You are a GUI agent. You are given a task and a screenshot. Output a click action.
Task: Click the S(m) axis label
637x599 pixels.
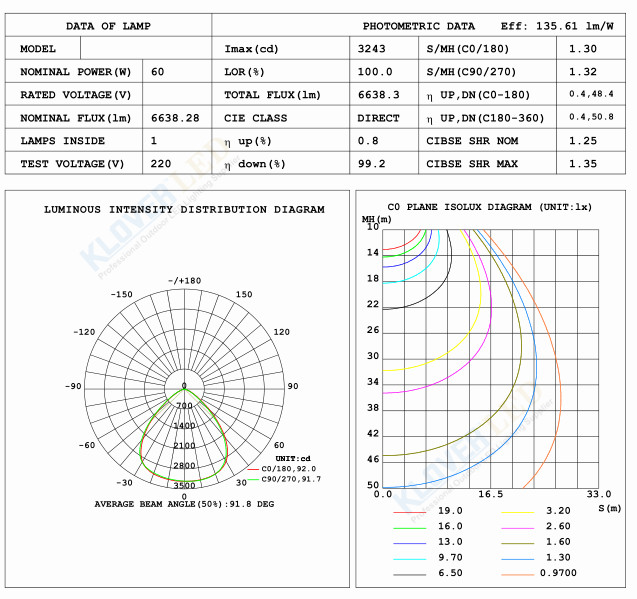point(610,508)
